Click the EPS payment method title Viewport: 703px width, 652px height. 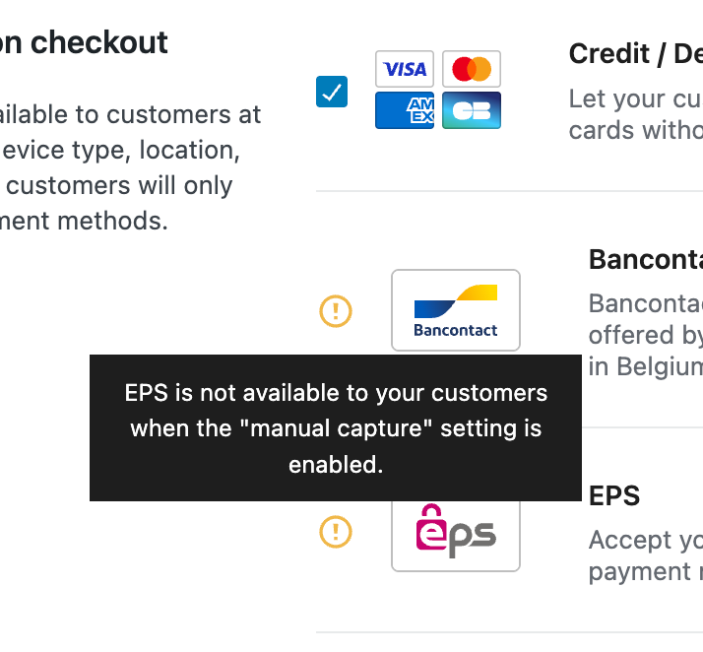[x=614, y=496]
